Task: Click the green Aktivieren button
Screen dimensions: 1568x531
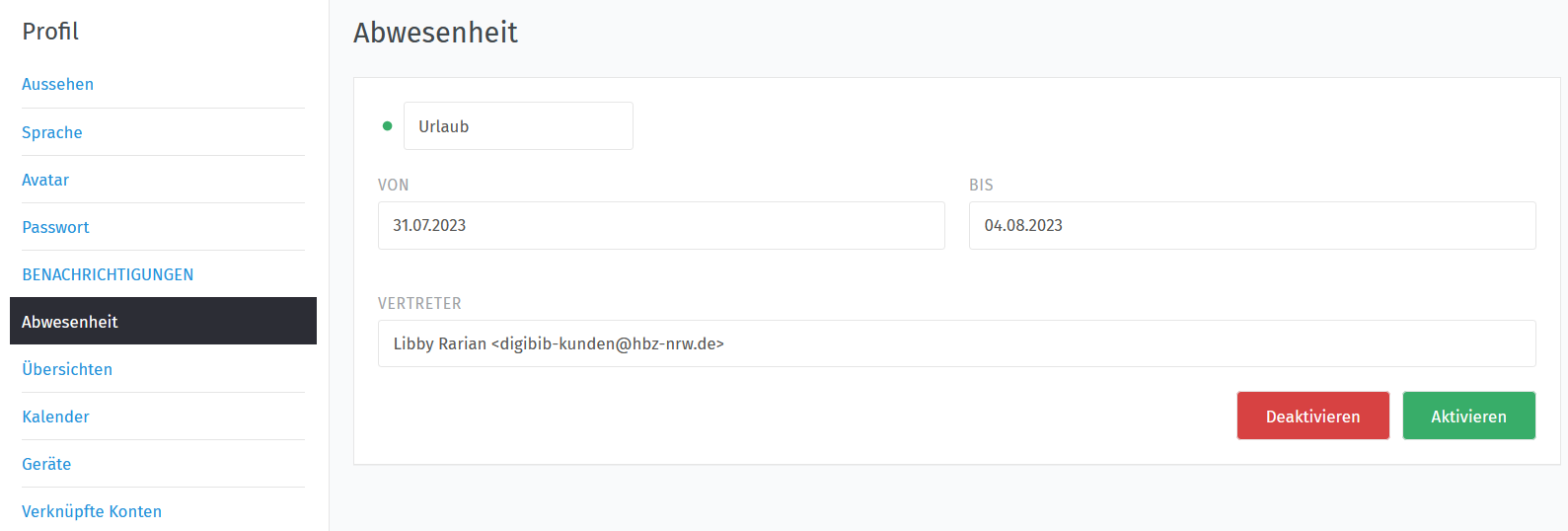Action: point(1468,416)
